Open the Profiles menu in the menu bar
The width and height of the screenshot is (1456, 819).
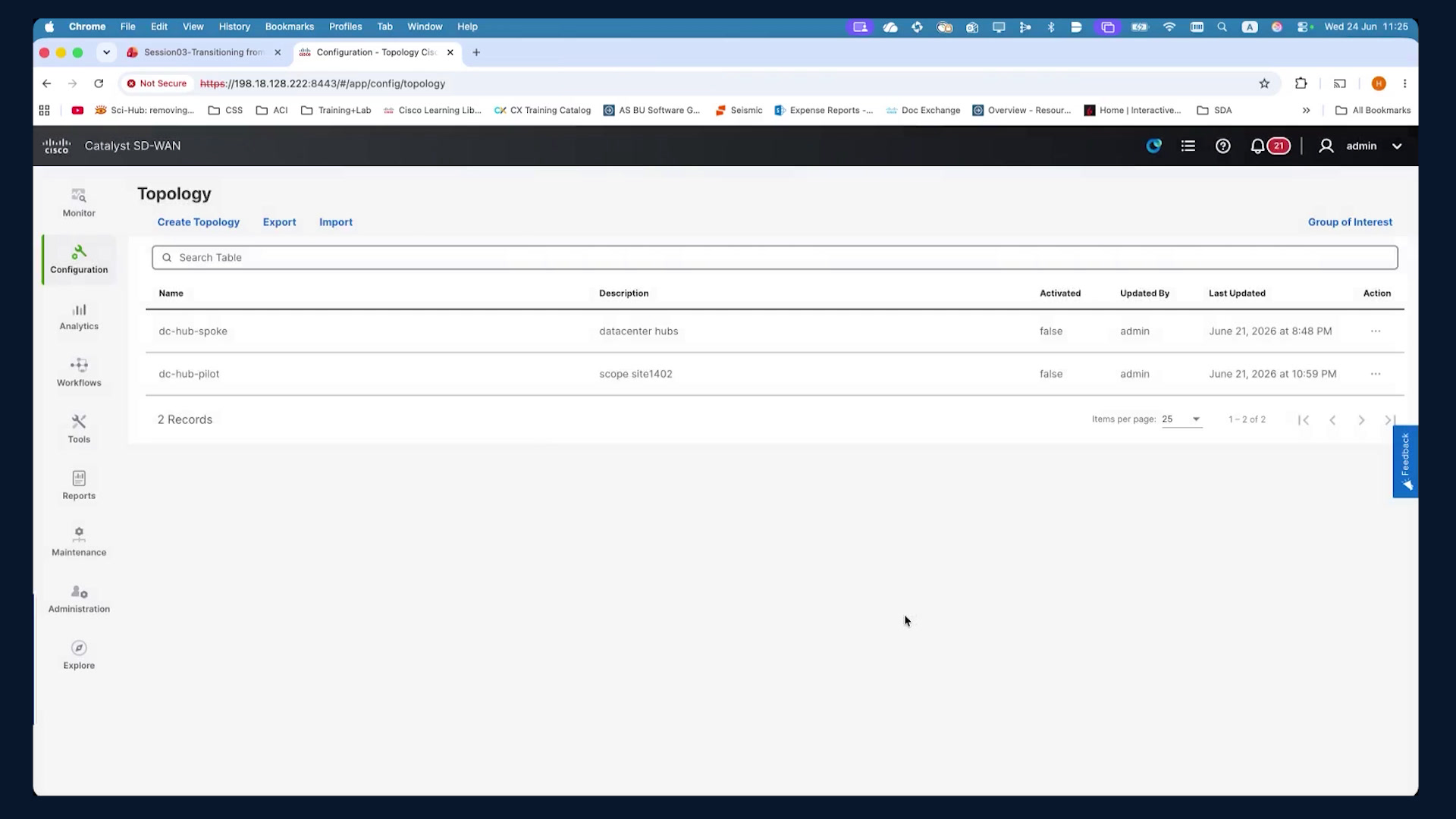pyautogui.click(x=345, y=27)
